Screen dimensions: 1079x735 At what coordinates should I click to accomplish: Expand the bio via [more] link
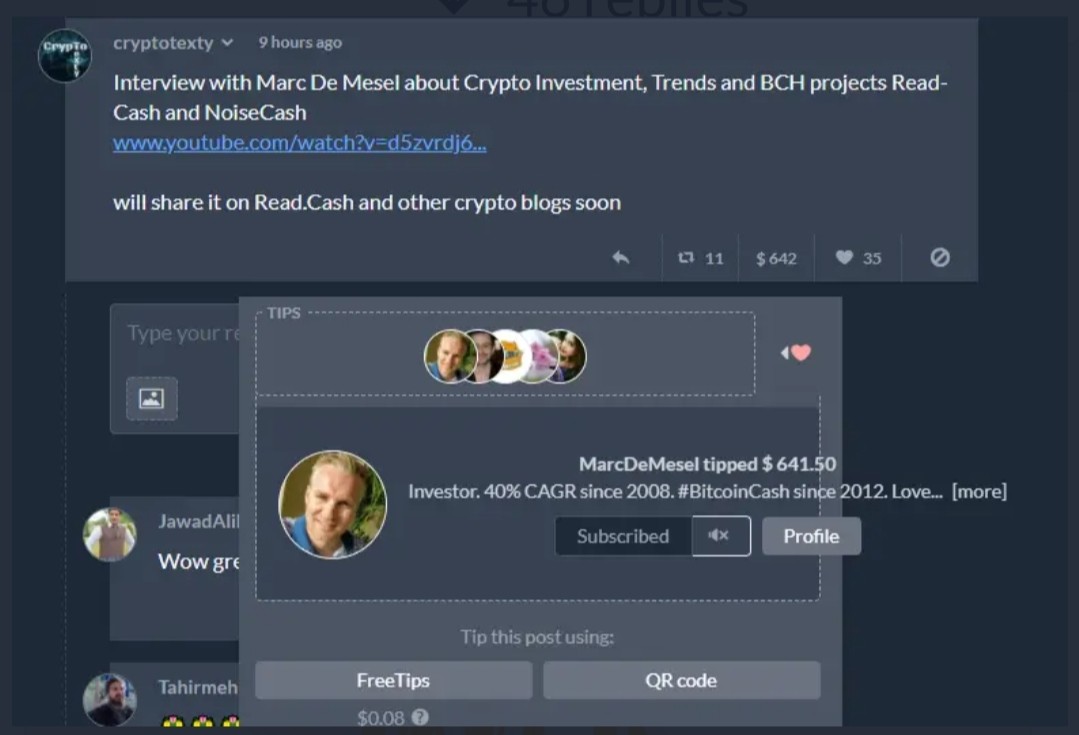[x=979, y=491]
